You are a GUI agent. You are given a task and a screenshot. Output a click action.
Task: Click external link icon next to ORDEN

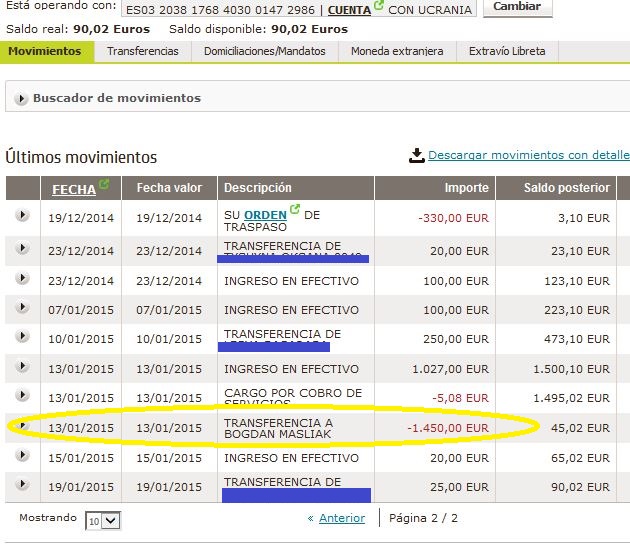pos(295,211)
